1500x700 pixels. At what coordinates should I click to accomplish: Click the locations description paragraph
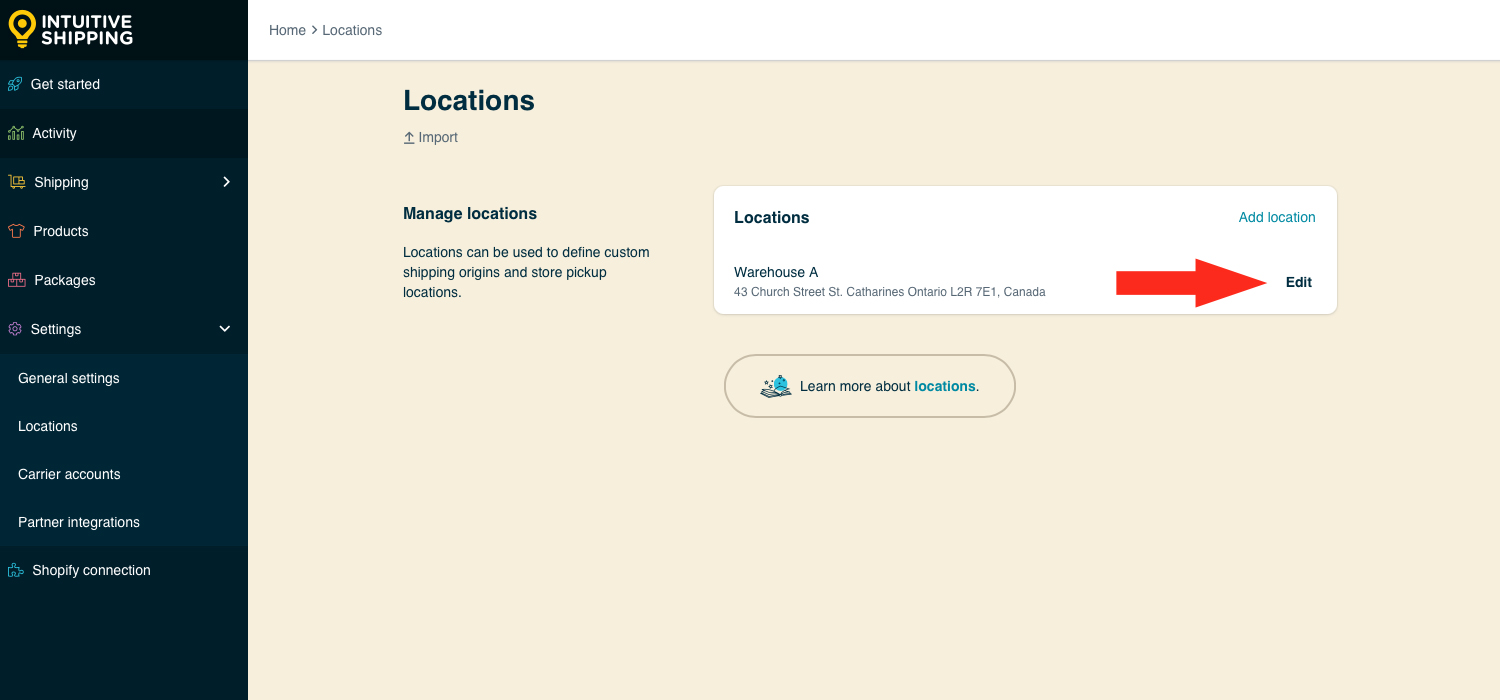coord(526,272)
